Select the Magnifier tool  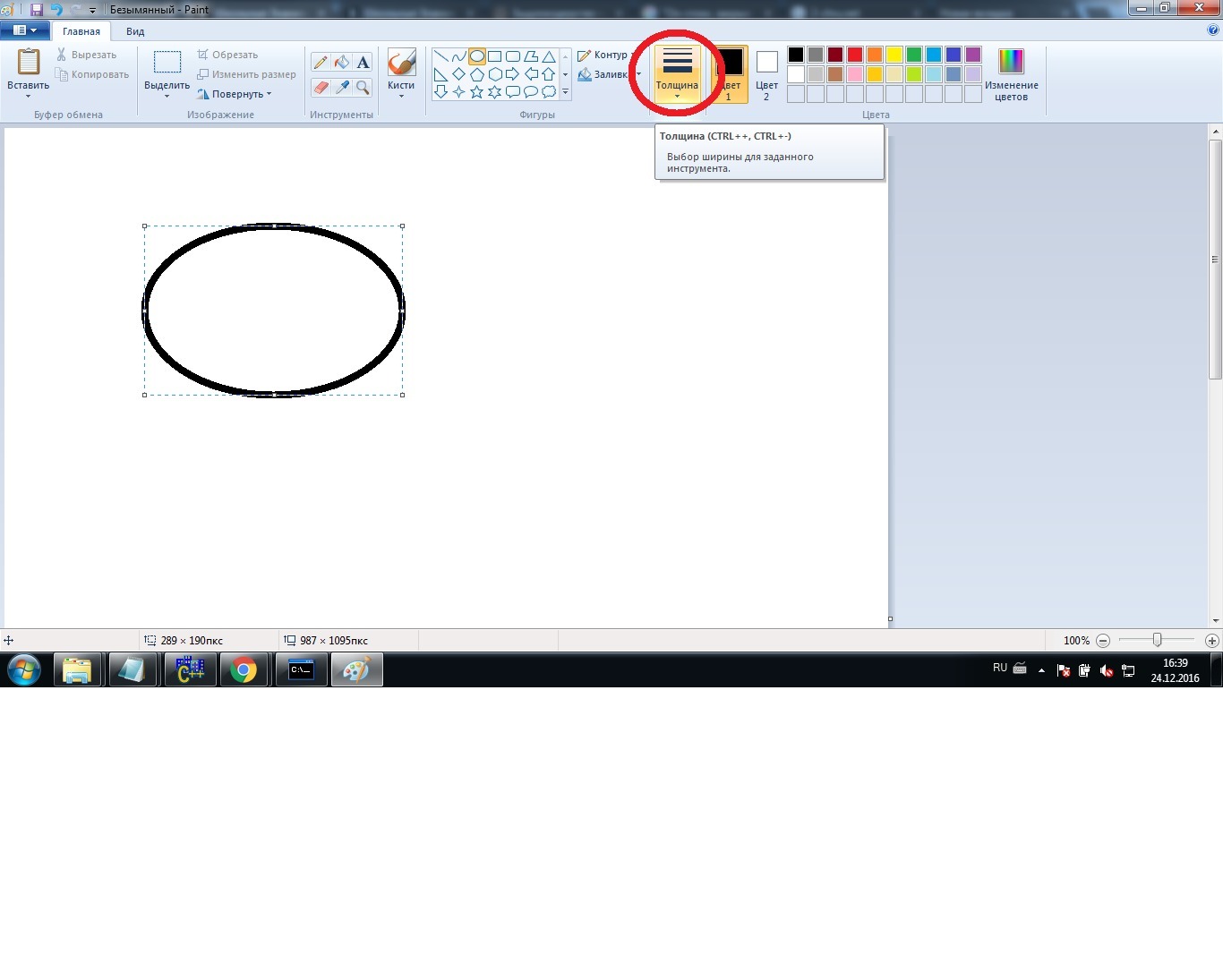coord(363,88)
